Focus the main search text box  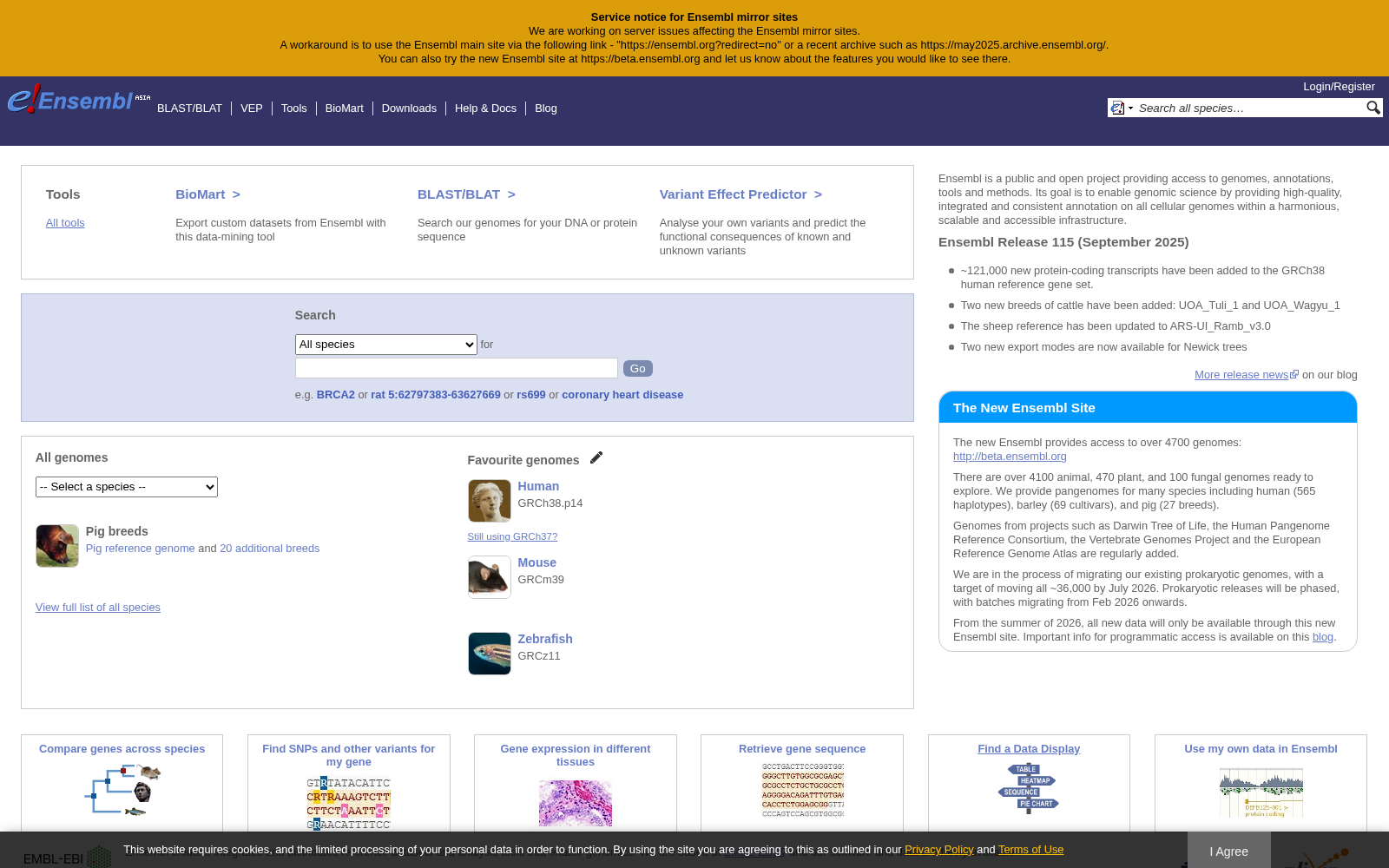457,368
